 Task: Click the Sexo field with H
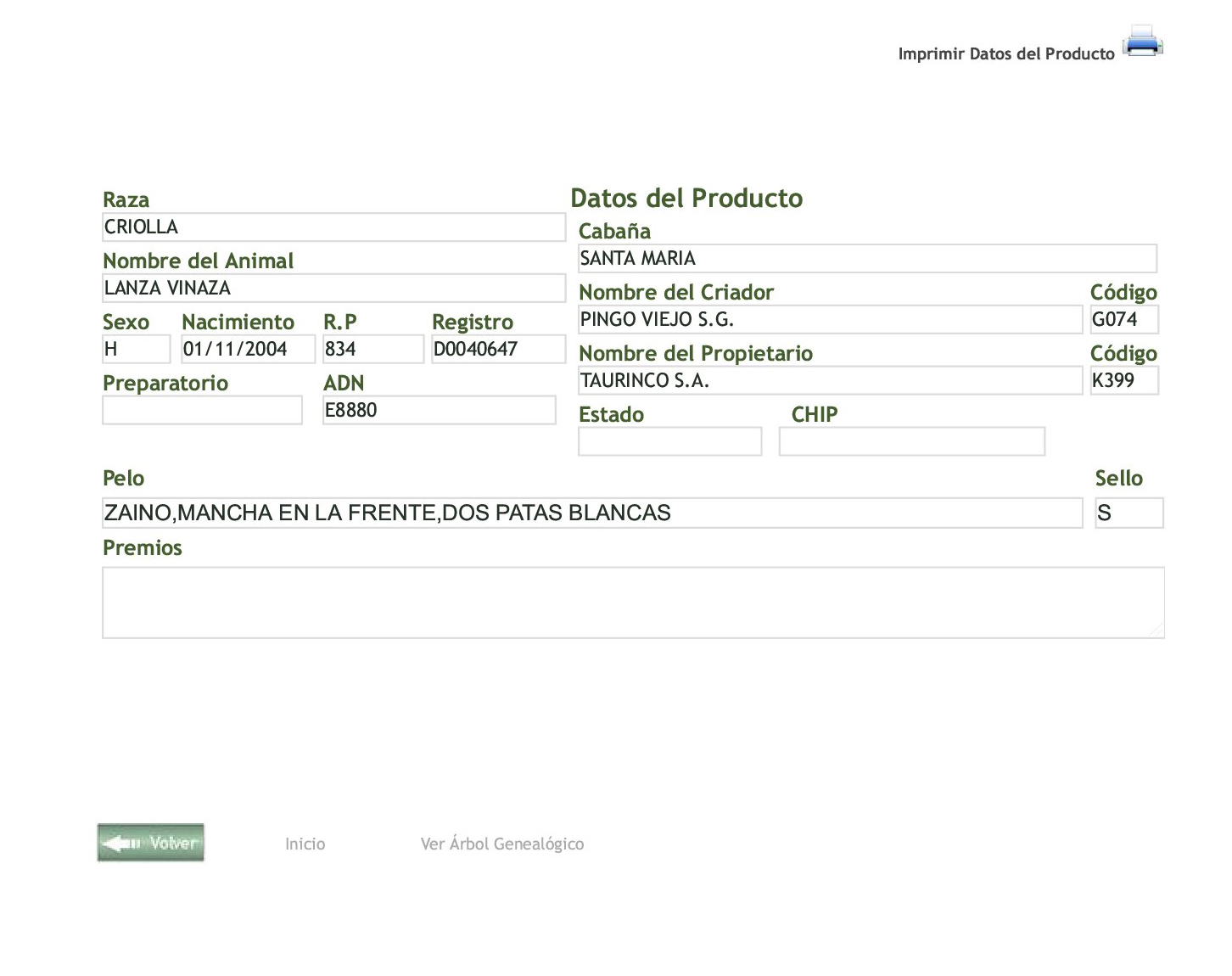136,350
